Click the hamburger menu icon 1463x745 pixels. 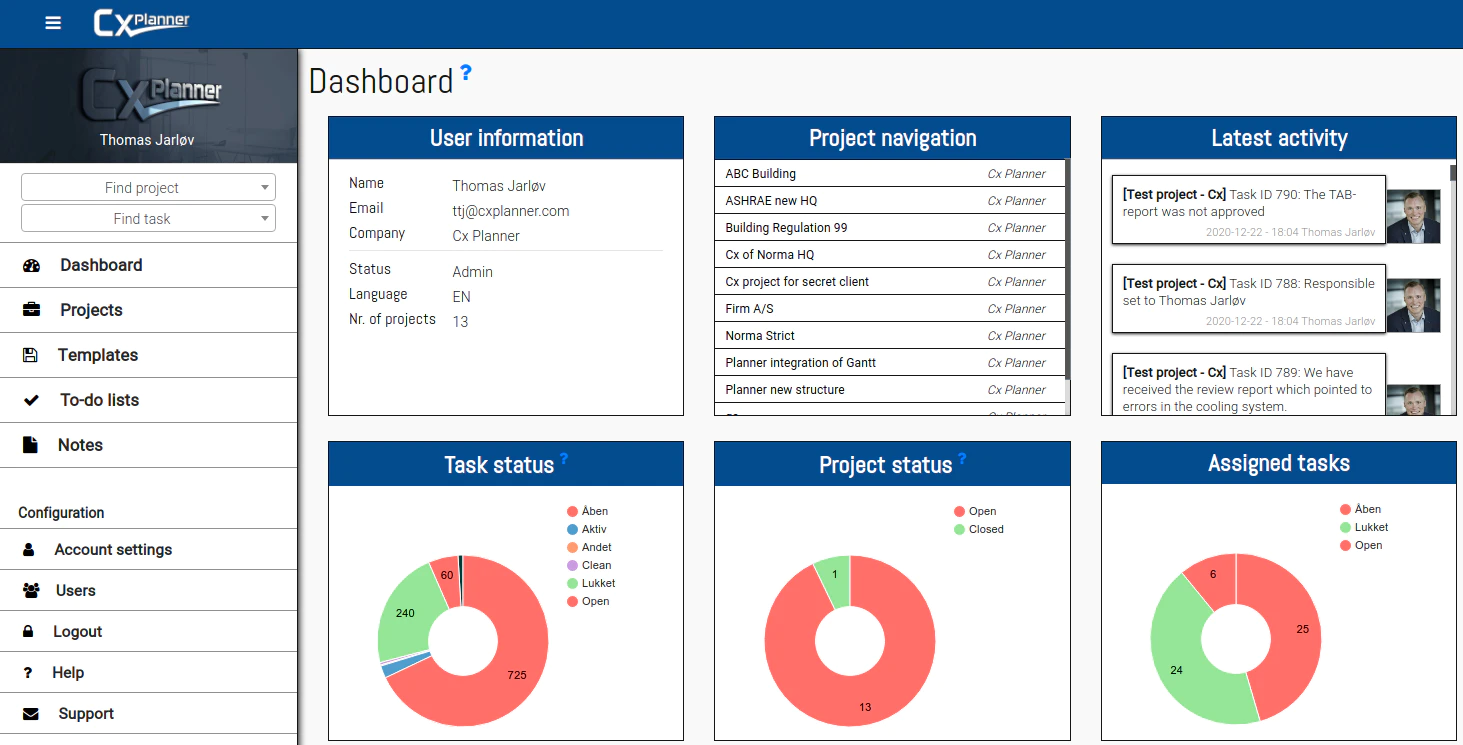point(53,23)
